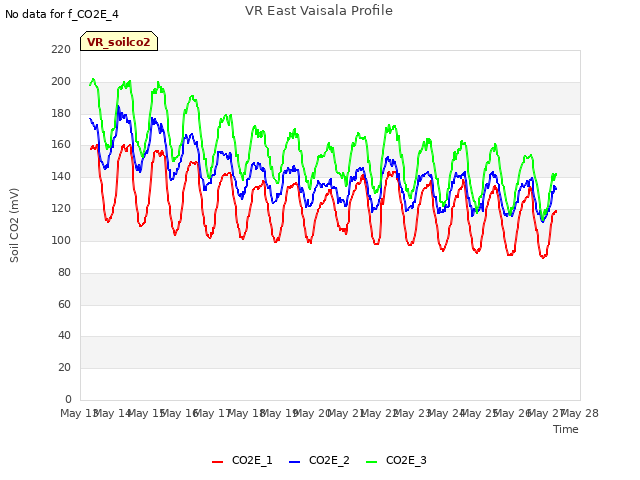Click the blue CO2E_2 peak near 185
The image size is (640, 480).
coord(118,107)
